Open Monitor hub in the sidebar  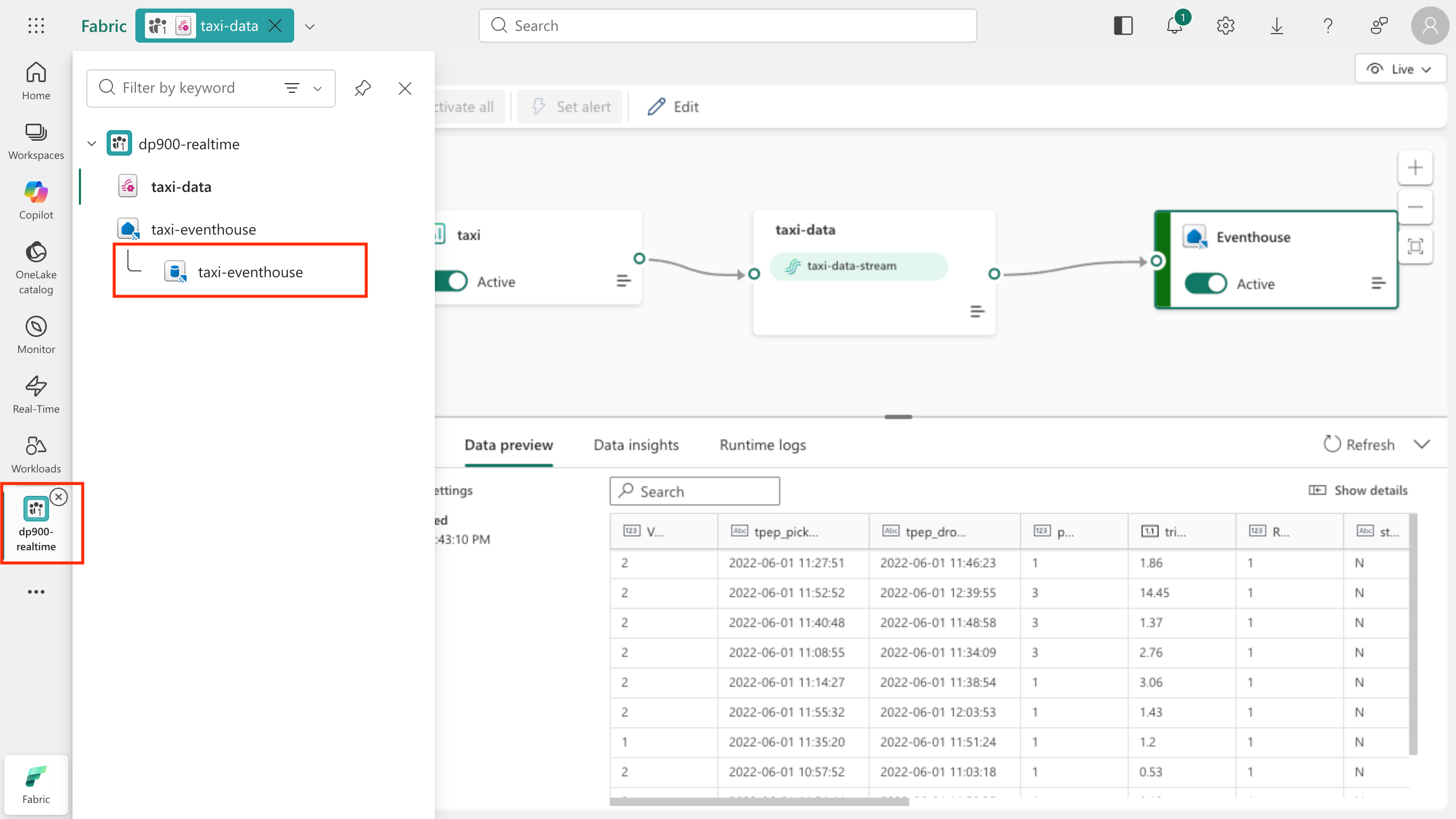36,335
